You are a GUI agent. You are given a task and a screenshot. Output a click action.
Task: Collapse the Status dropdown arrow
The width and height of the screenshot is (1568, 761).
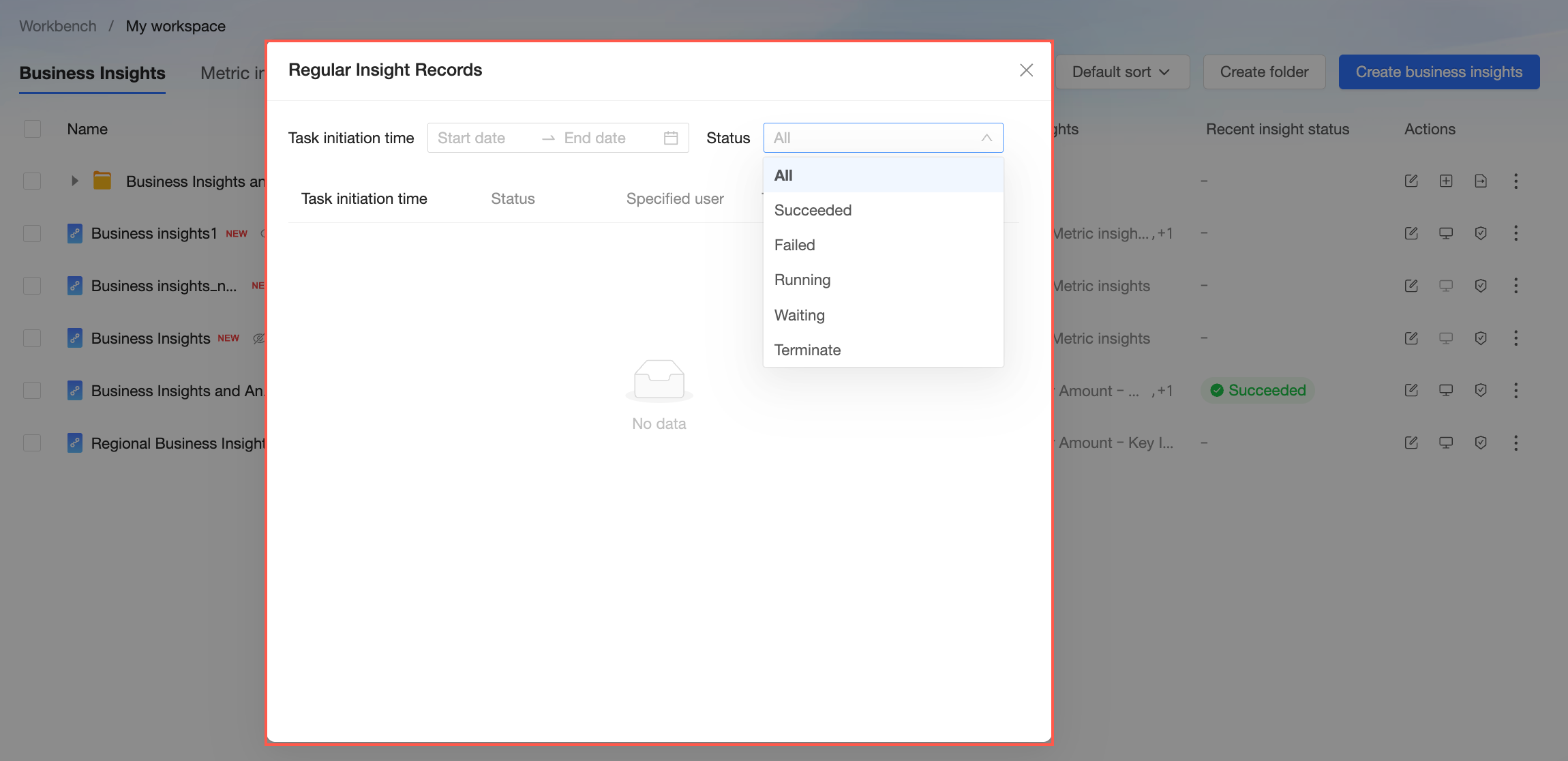tap(986, 138)
